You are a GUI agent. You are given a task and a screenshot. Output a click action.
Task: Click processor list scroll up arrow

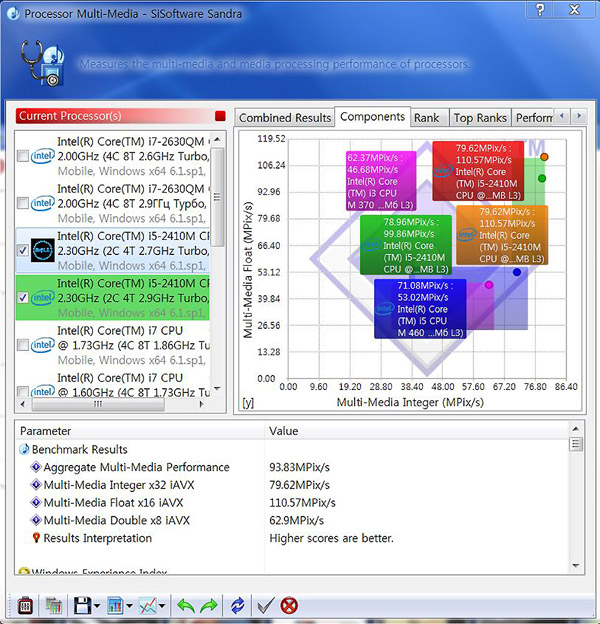(217, 140)
